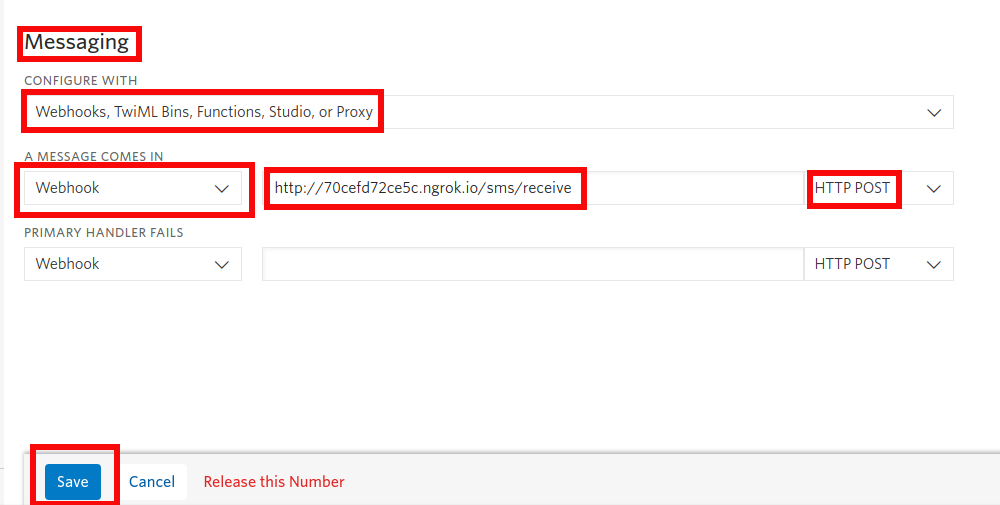Click the Save button
Screen dimensions: 1000x505
[72, 481]
